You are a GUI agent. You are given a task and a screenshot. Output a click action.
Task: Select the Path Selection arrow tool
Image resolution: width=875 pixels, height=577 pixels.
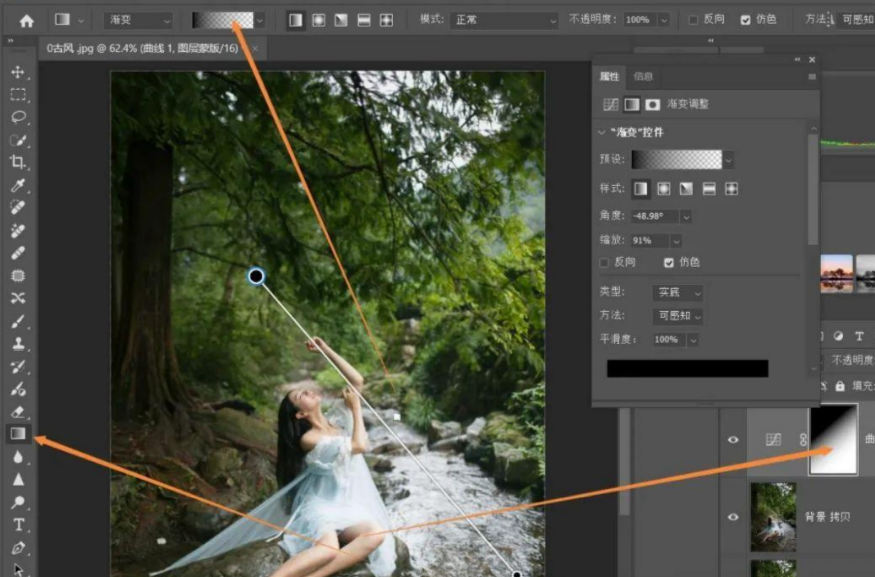pos(18,569)
